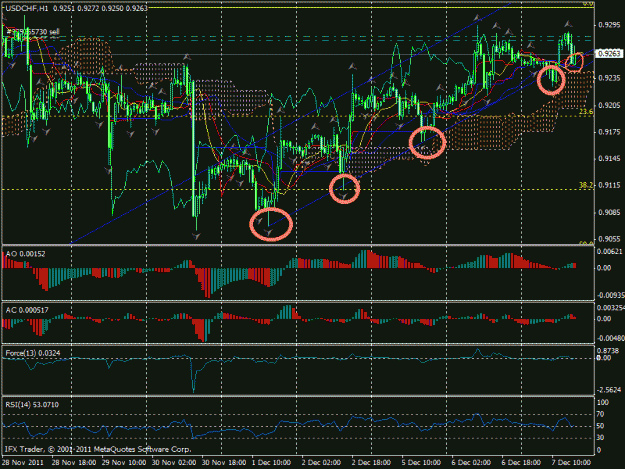Click price scale value 0.9235

coord(609,78)
